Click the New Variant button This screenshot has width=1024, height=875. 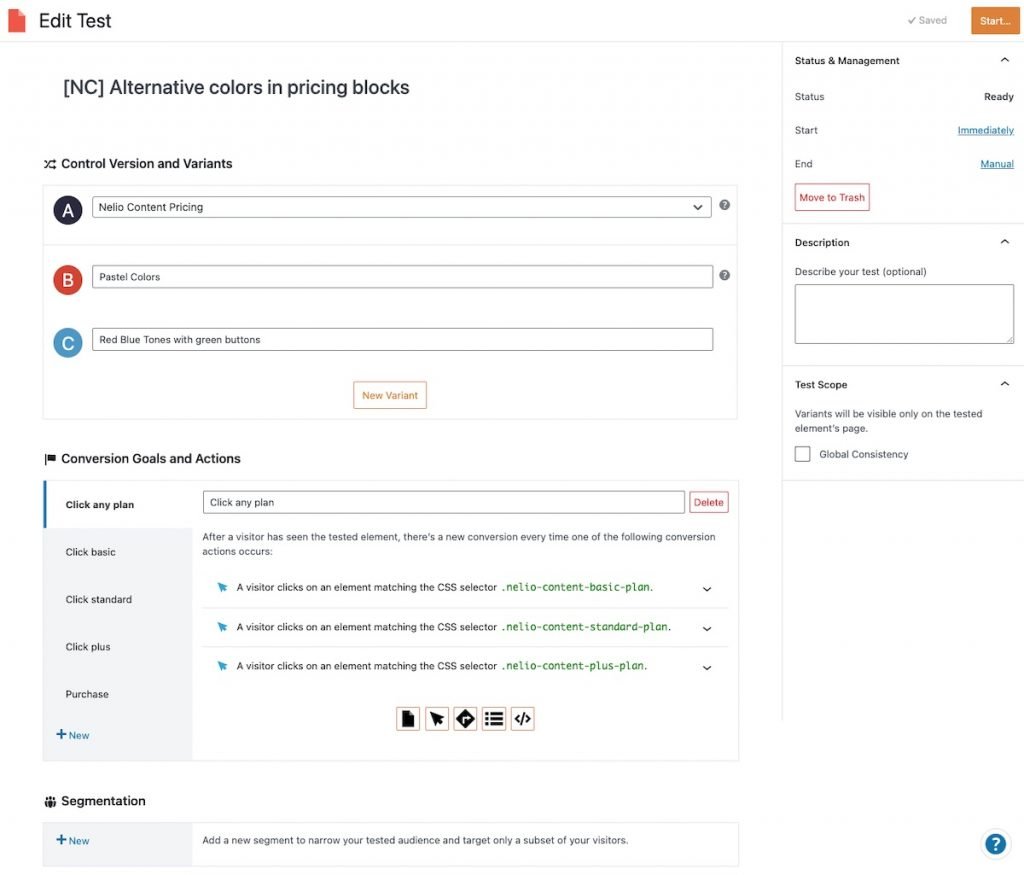[390, 395]
